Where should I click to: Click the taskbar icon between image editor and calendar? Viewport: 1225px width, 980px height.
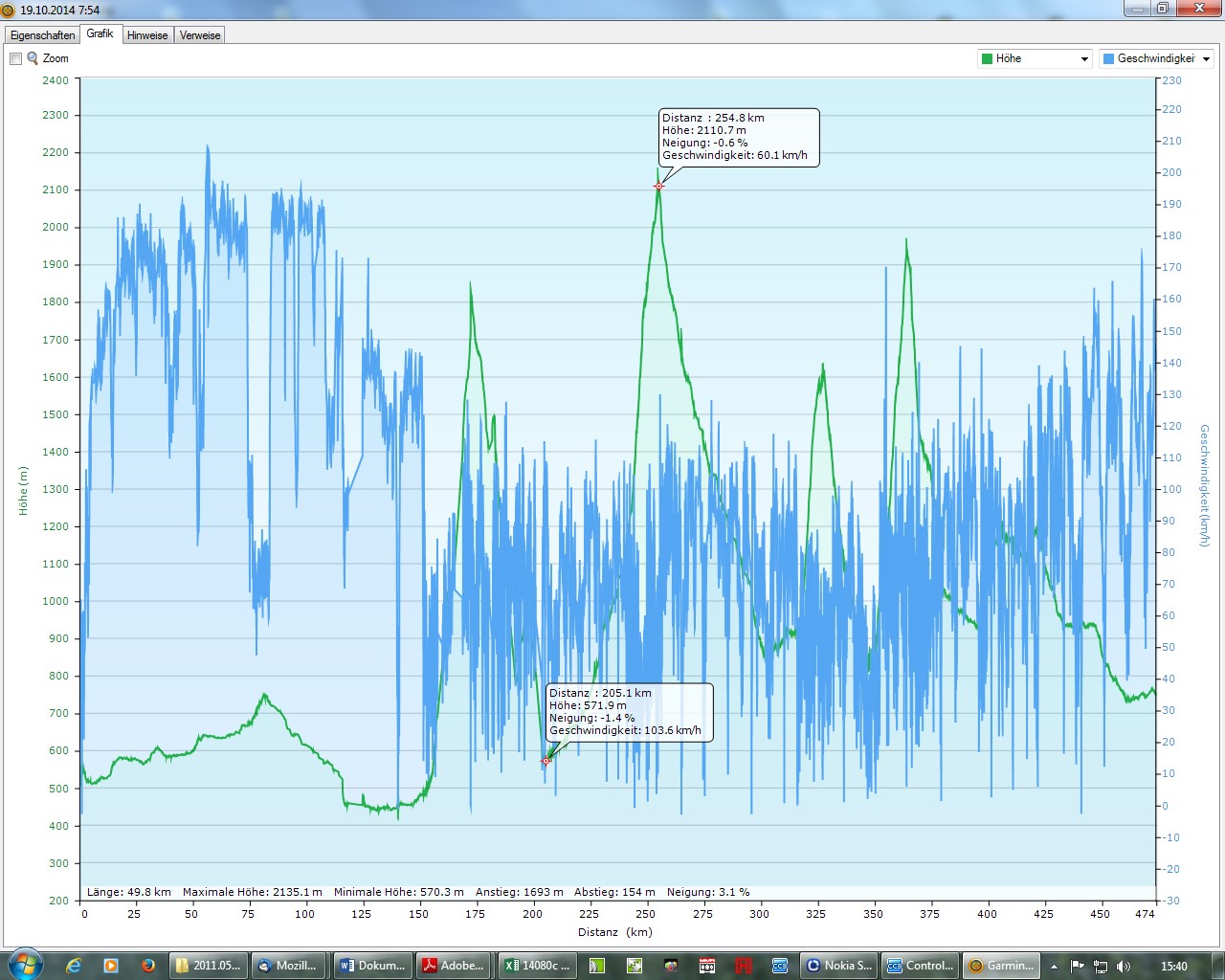pos(670,966)
